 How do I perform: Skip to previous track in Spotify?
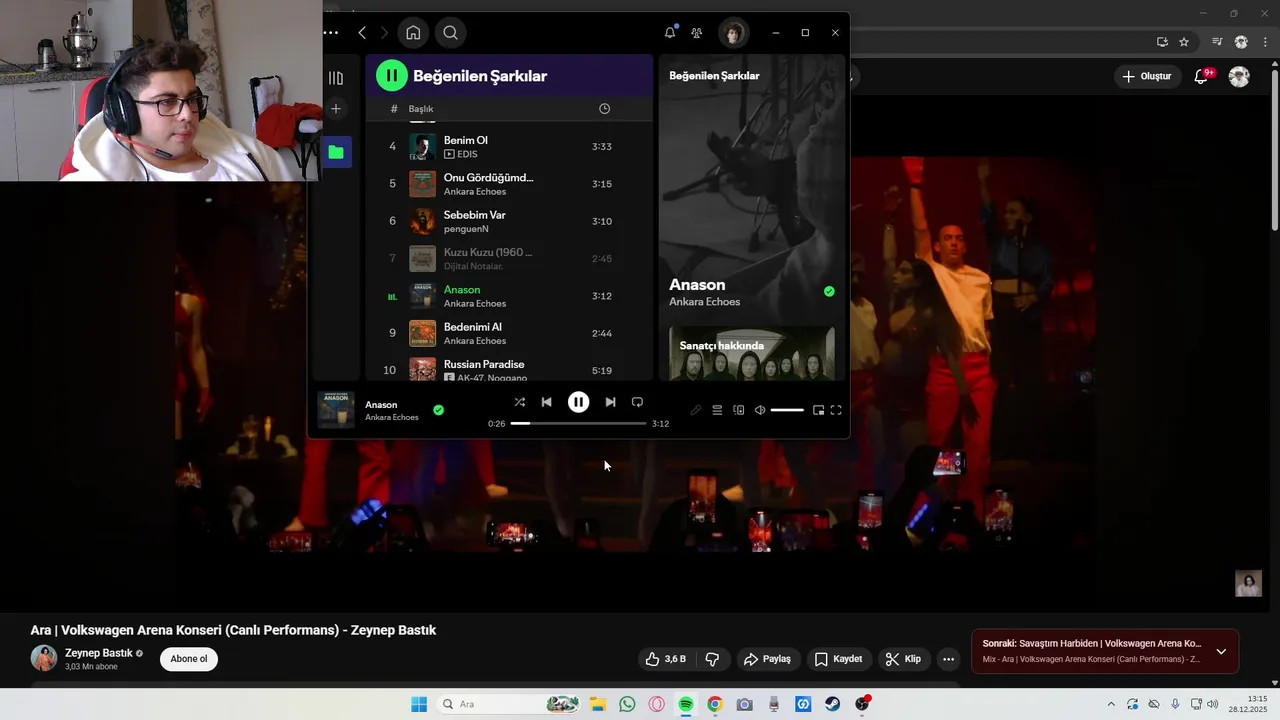click(x=546, y=402)
